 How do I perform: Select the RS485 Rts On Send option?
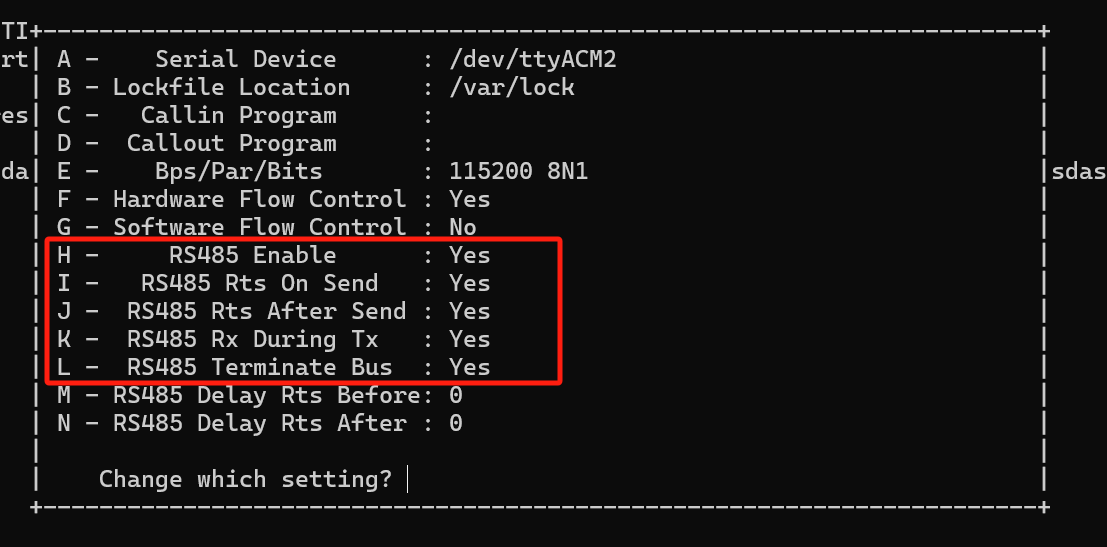click(x=259, y=283)
